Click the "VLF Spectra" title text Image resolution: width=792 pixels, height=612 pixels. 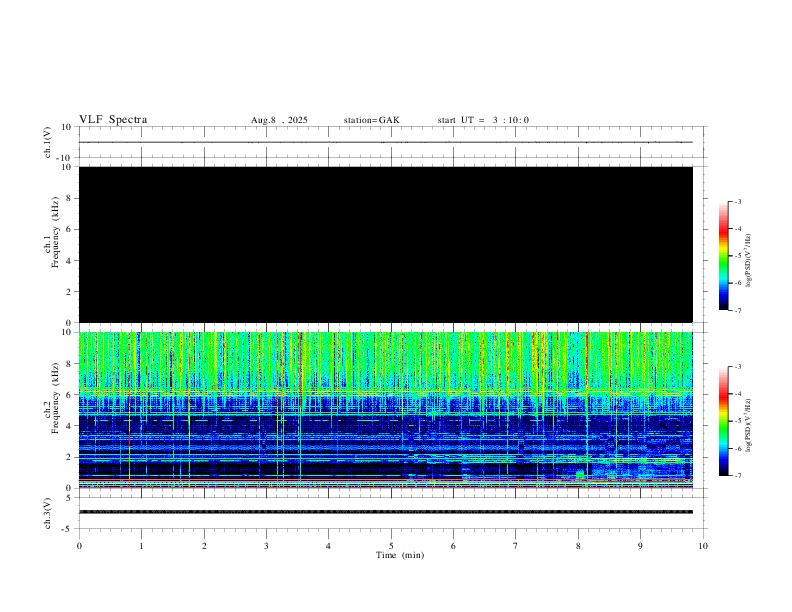tap(113, 120)
